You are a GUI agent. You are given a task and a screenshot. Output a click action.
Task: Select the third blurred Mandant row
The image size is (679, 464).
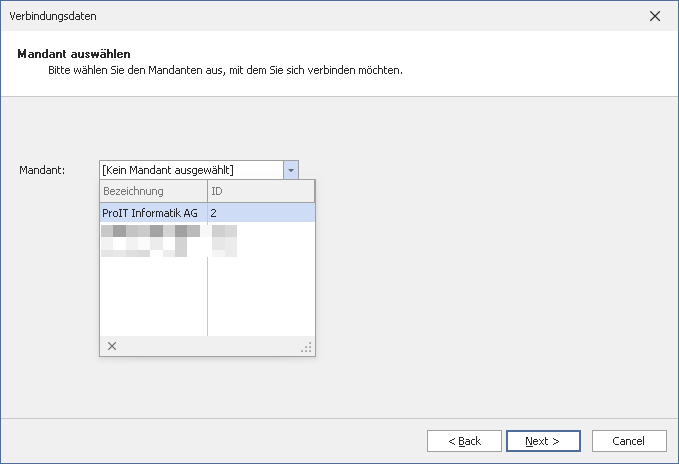150,249
